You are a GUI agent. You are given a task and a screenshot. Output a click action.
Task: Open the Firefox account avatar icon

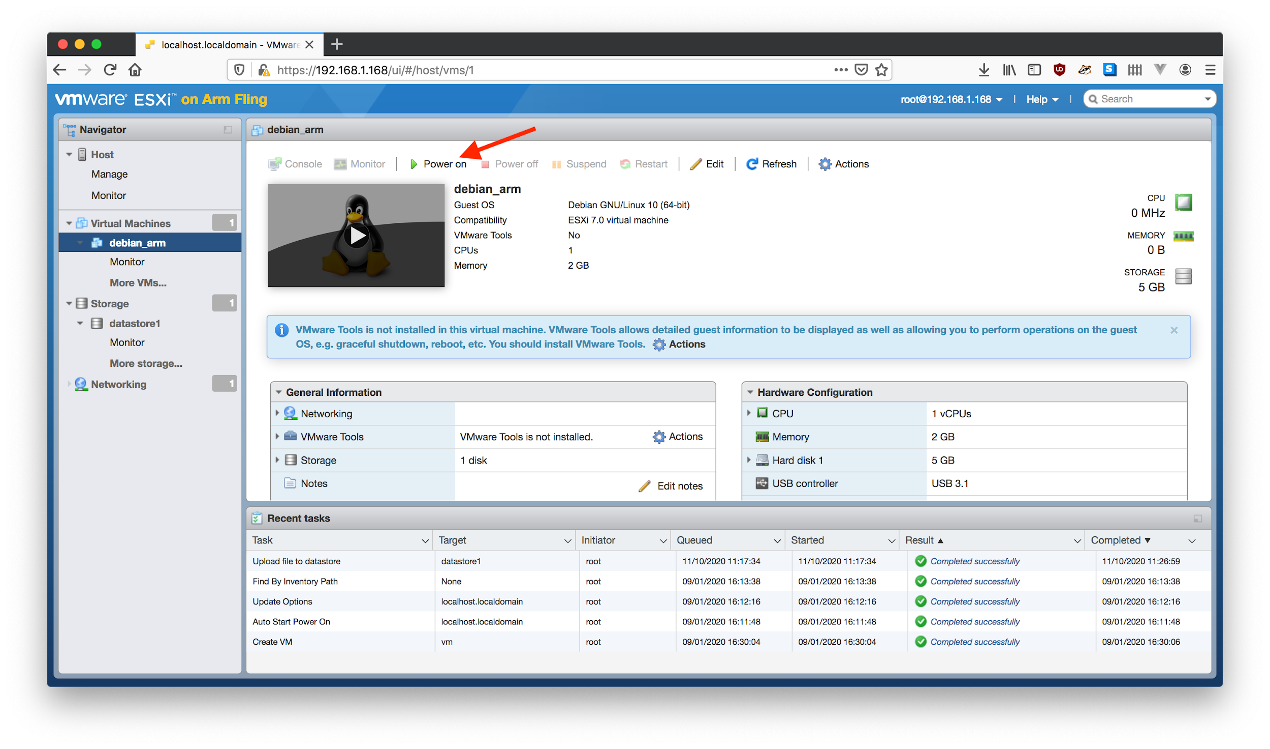point(1185,70)
